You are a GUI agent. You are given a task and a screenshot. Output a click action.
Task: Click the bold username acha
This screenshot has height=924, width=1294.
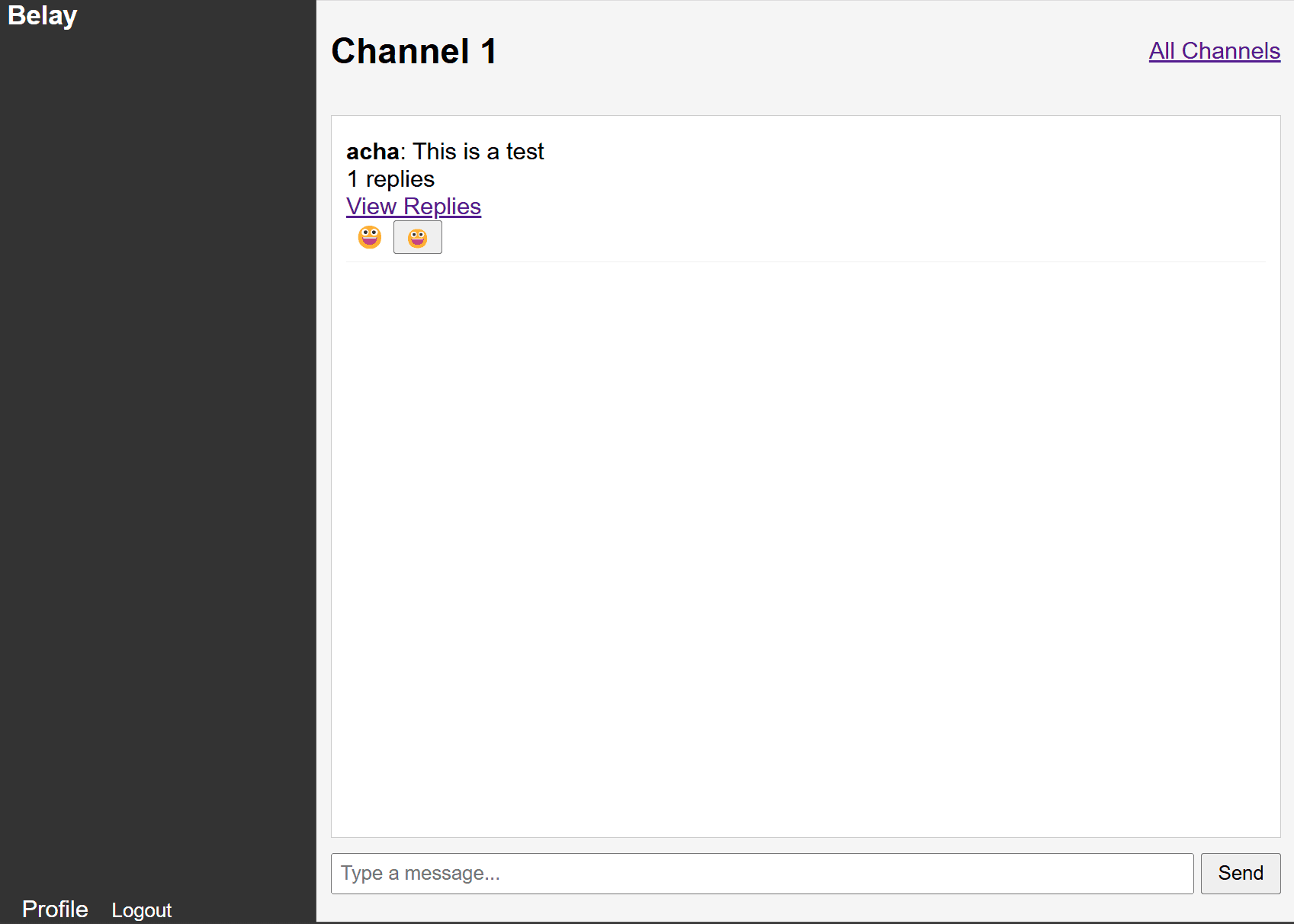[x=373, y=151]
